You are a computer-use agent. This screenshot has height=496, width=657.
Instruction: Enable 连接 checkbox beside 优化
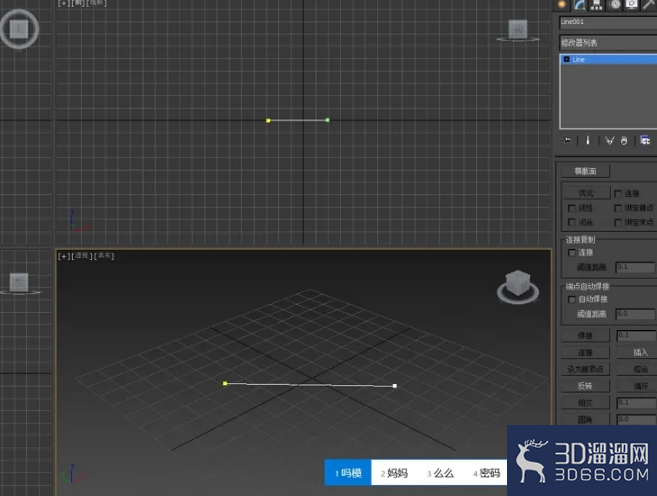coord(618,194)
